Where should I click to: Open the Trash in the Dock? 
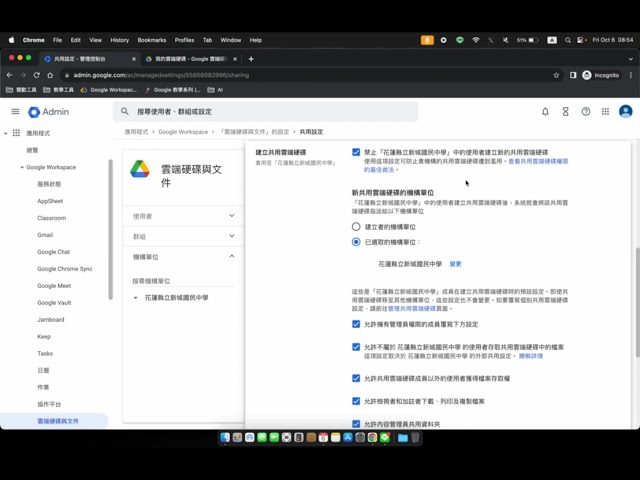(x=415, y=438)
